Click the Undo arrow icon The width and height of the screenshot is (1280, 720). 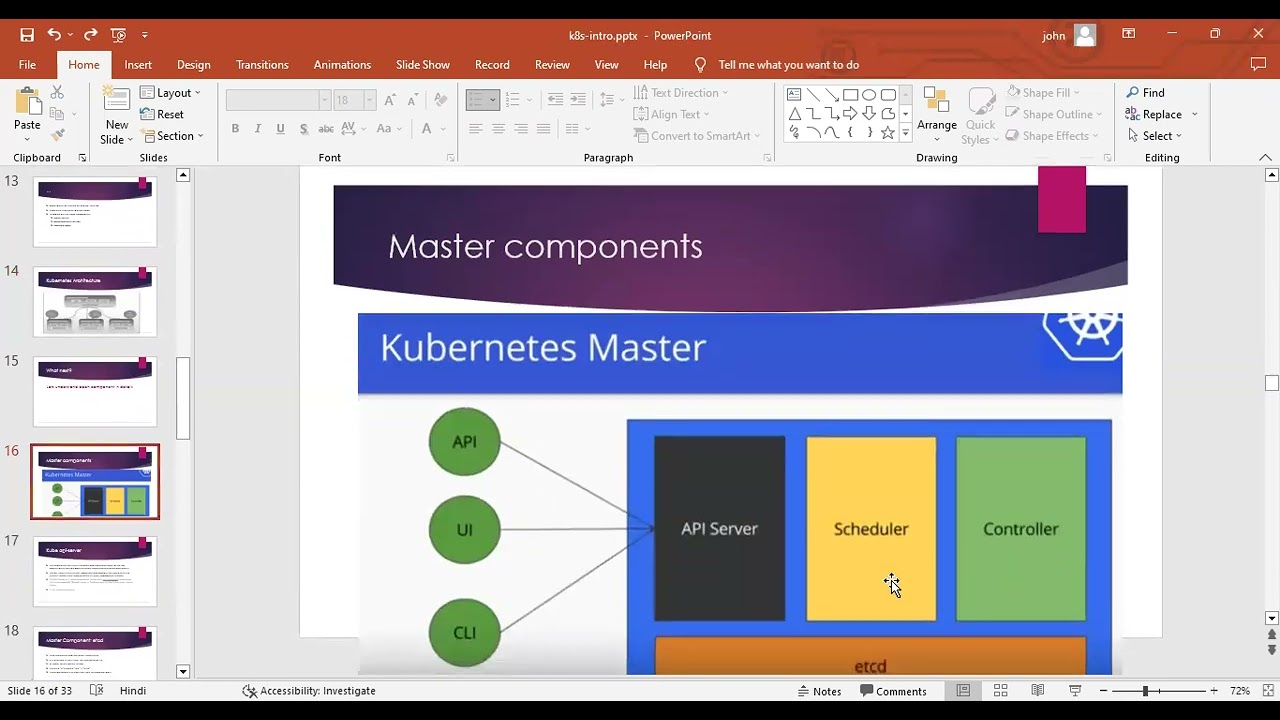click(x=54, y=35)
